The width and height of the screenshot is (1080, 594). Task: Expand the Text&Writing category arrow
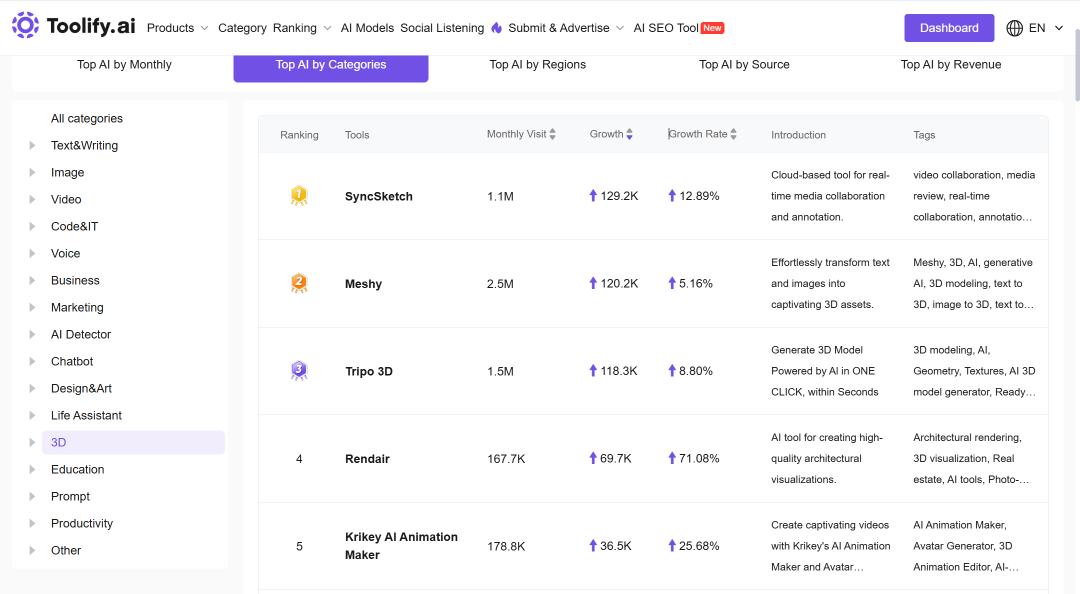(32, 145)
